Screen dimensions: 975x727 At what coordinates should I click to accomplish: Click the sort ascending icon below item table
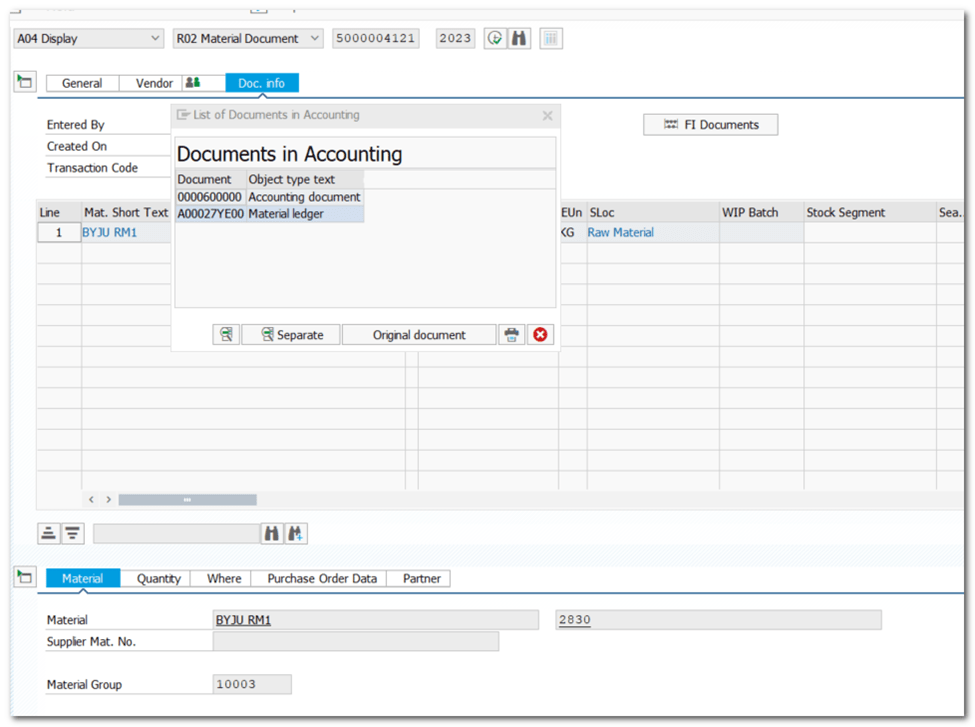[x=49, y=534]
